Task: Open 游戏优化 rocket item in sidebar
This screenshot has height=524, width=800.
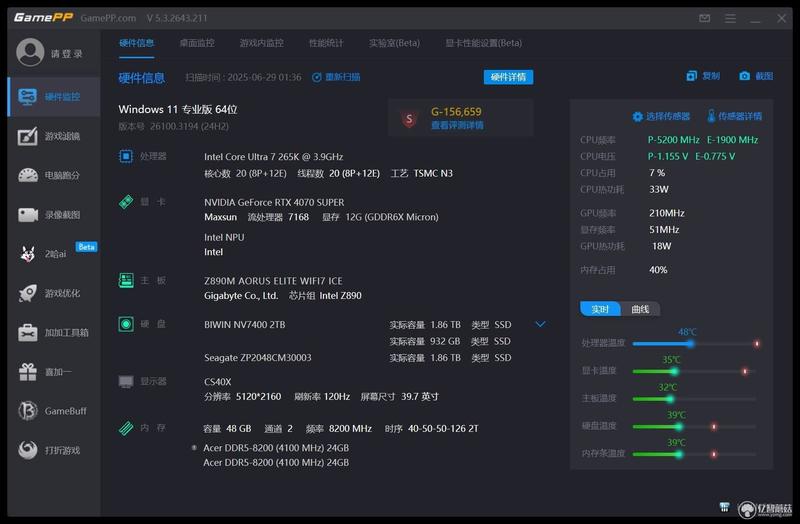Action: pyautogui.click(x=54, y=293)
